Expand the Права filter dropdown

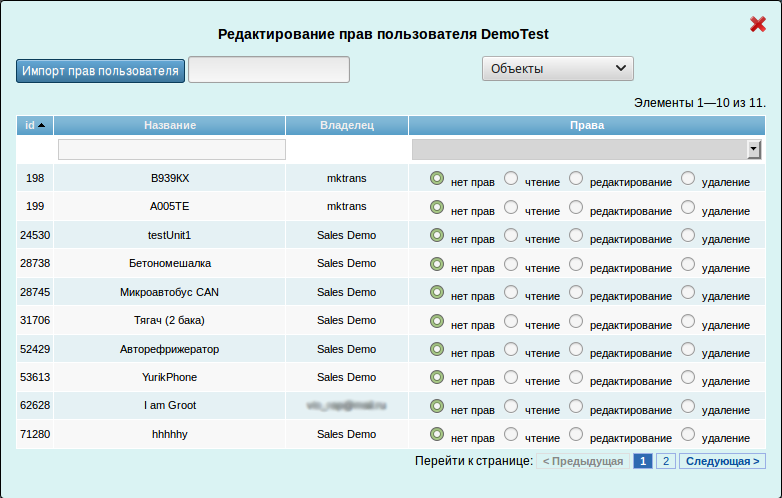click(x=754, y=149)
